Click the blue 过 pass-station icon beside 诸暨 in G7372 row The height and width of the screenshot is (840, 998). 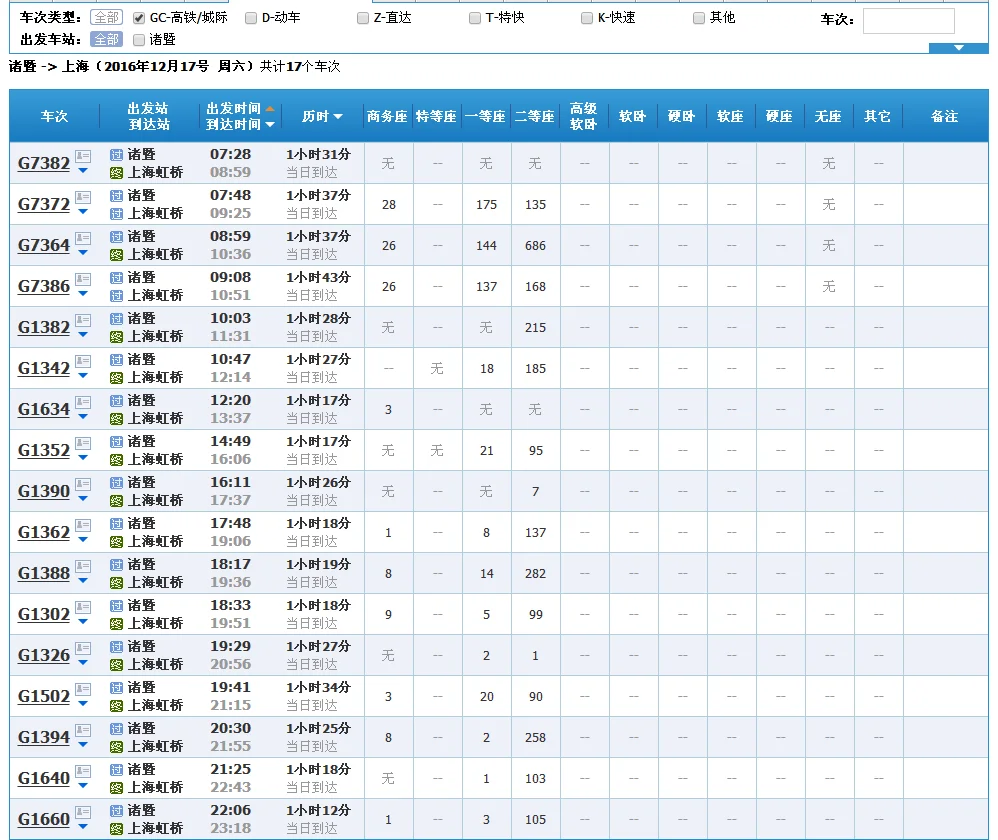pyautogui.click(x=115, y=196)
